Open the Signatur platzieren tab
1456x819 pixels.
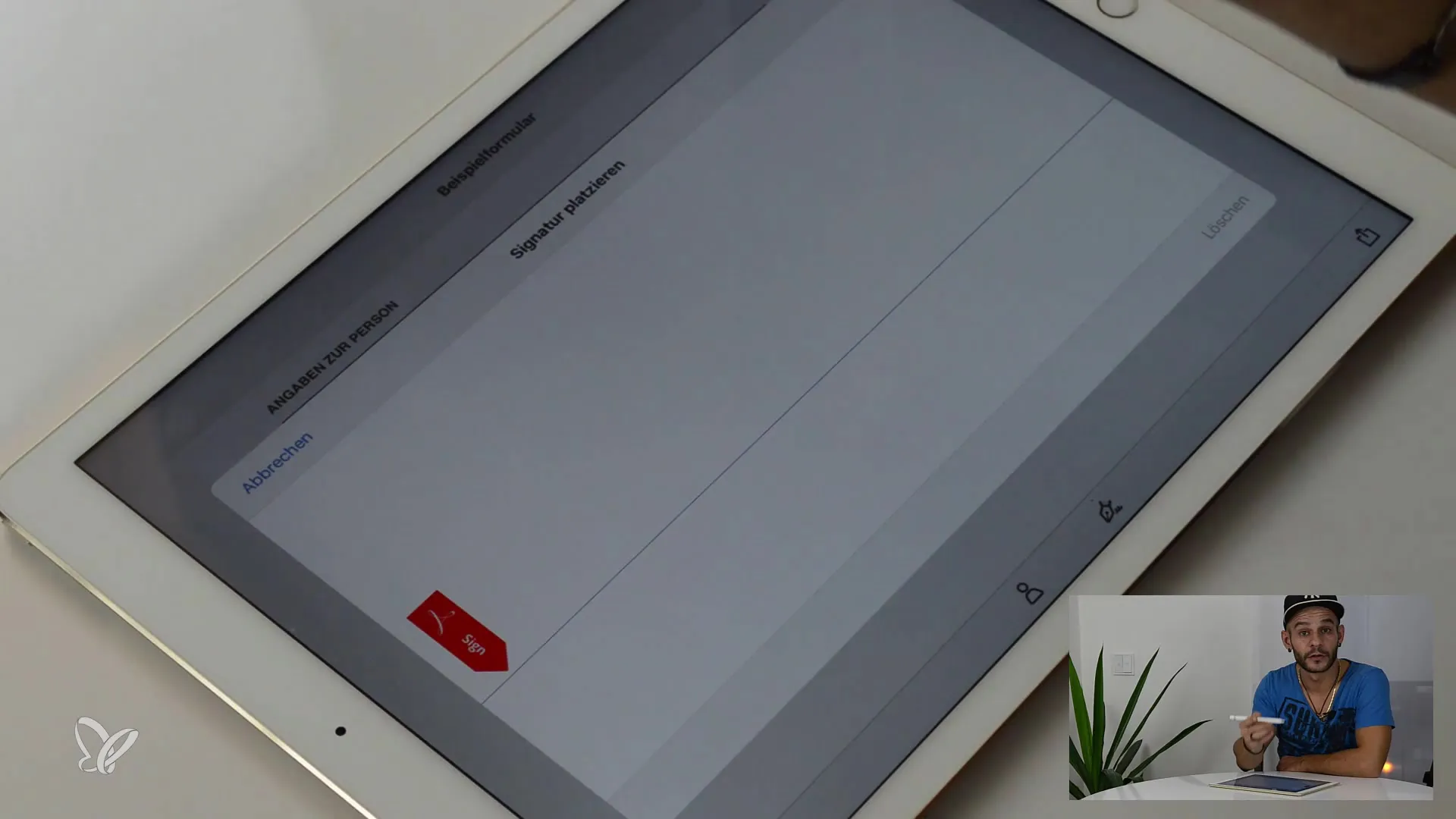pos(567,208)
